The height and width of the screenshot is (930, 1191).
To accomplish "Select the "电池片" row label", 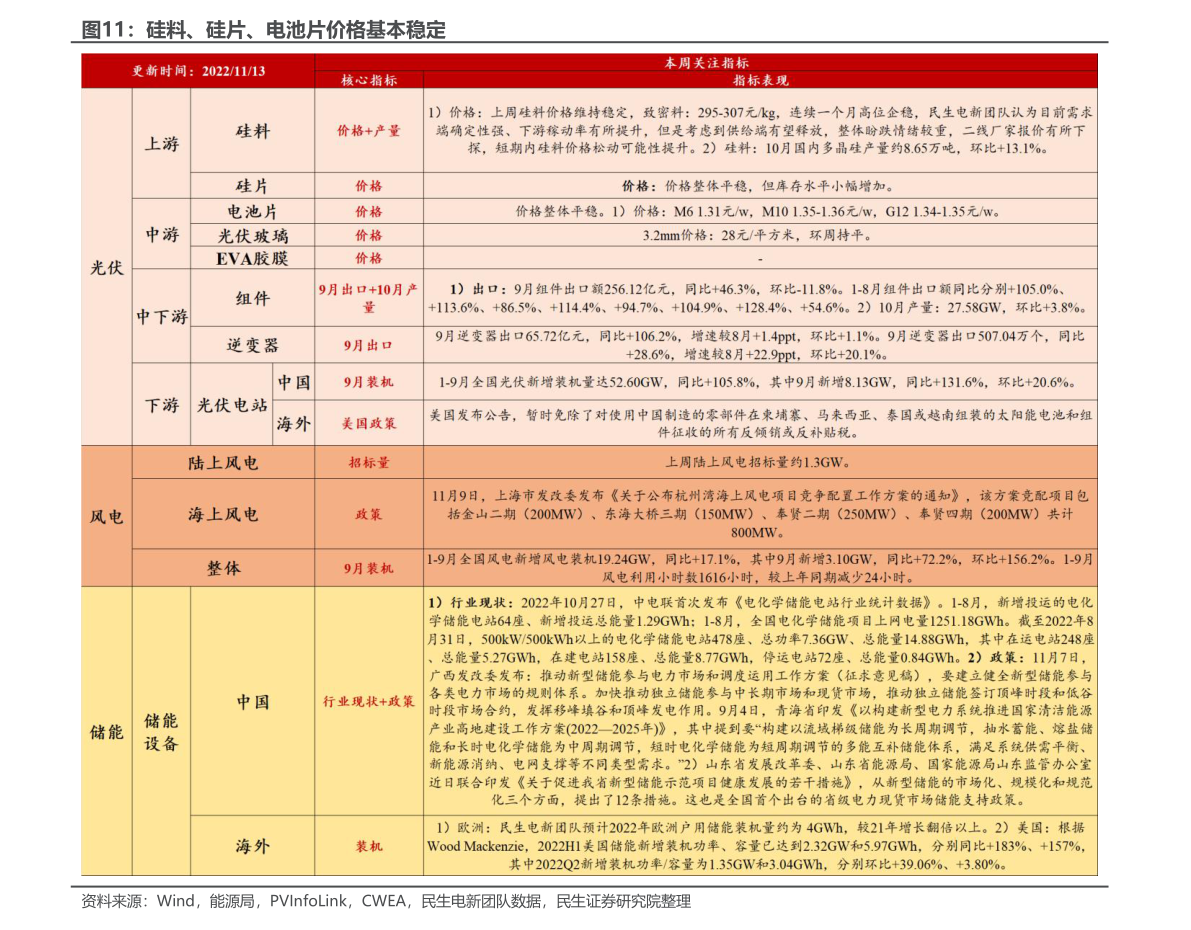I will [252, 211].
